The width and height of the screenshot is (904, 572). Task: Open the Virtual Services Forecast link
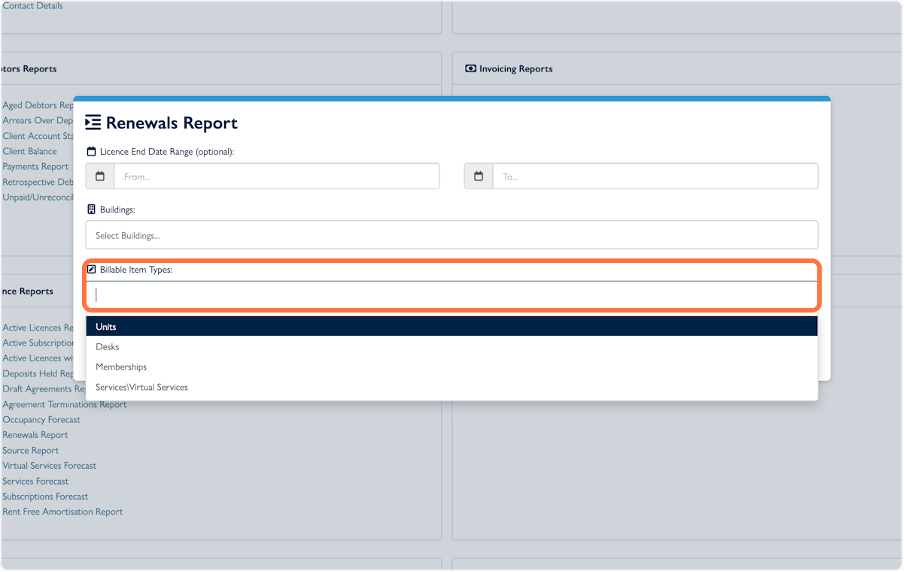[49, 466]
